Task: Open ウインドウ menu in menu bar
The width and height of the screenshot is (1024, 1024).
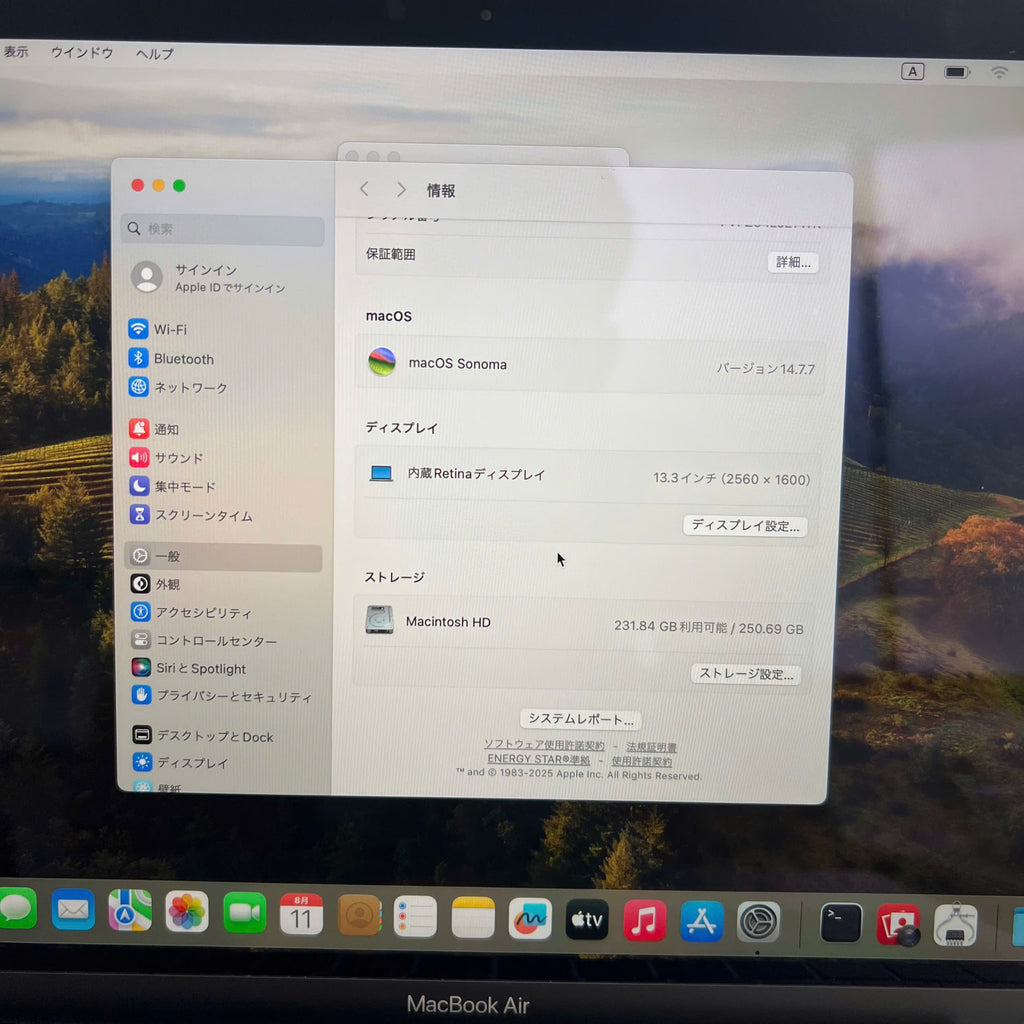Action: point(82,52)
